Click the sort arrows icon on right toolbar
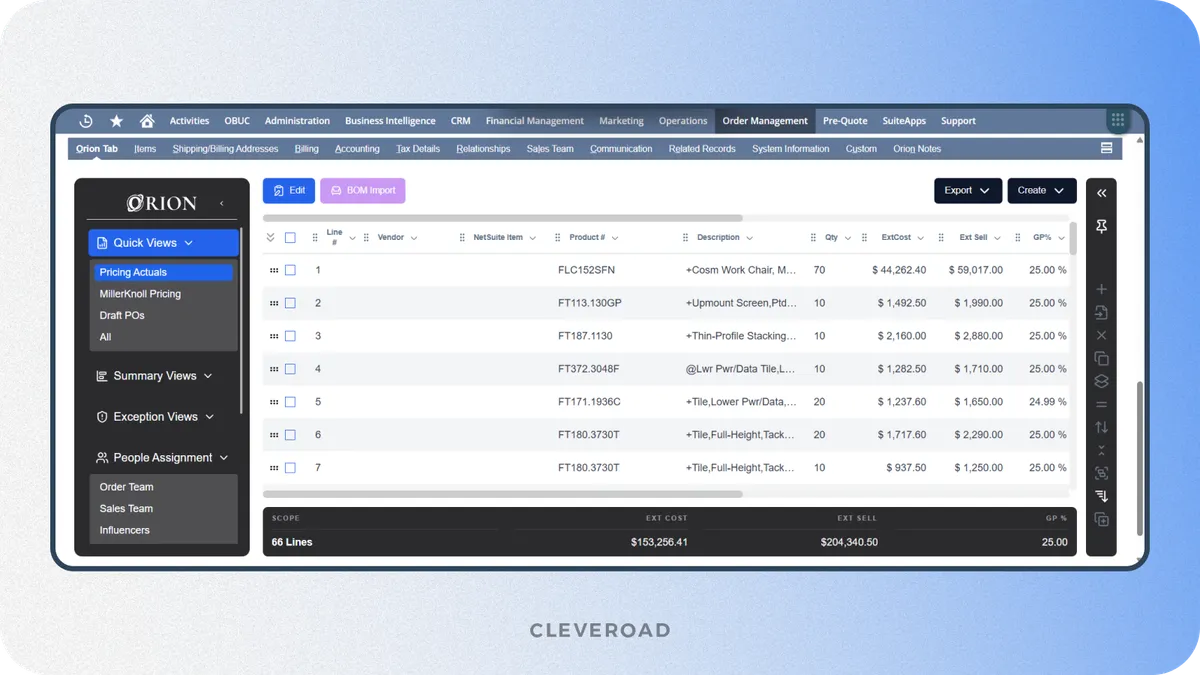 pos(1101,427)
